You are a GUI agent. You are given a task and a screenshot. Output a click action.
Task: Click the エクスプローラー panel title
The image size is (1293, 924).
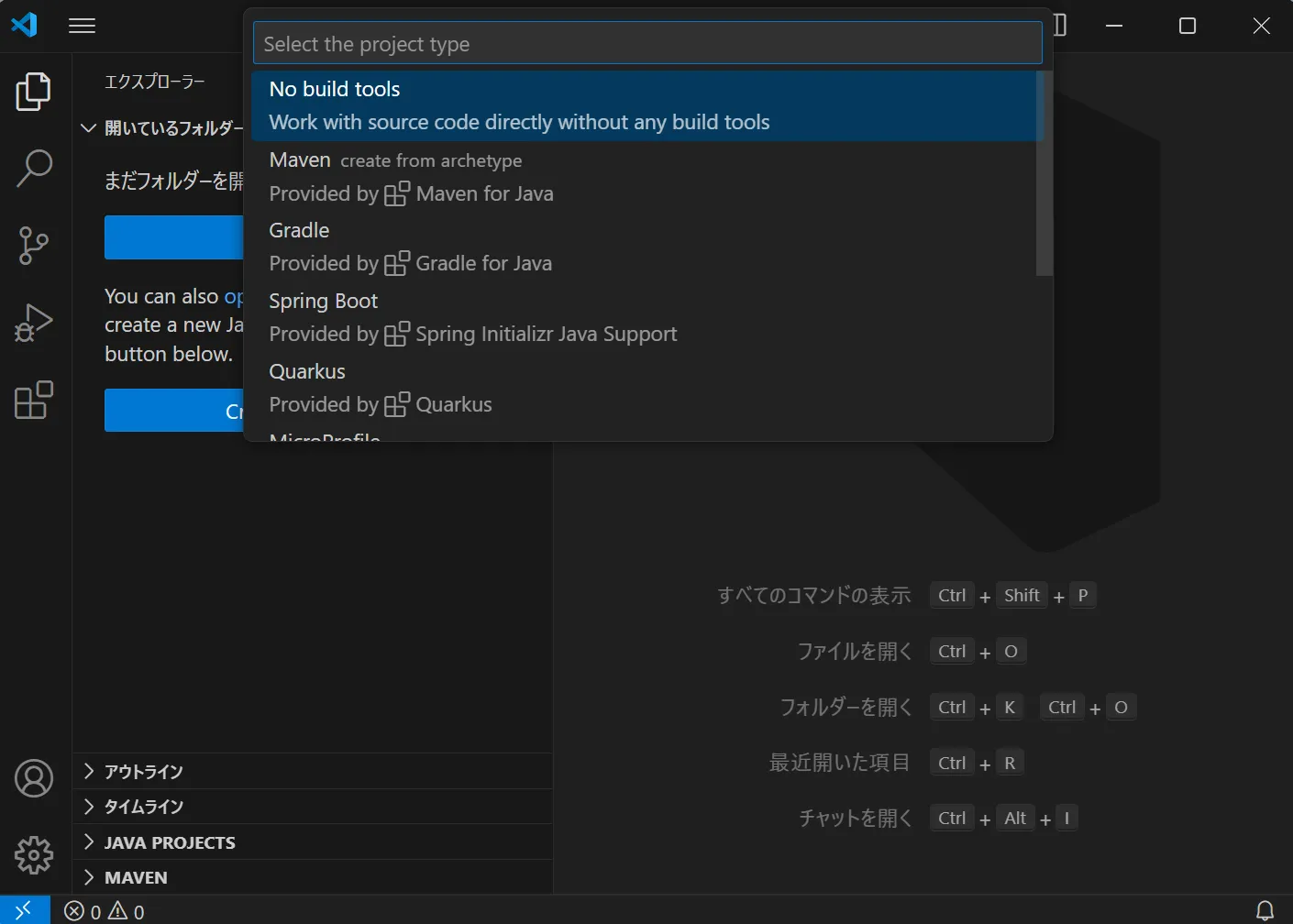pyautogui.click(x=154, y=82)
